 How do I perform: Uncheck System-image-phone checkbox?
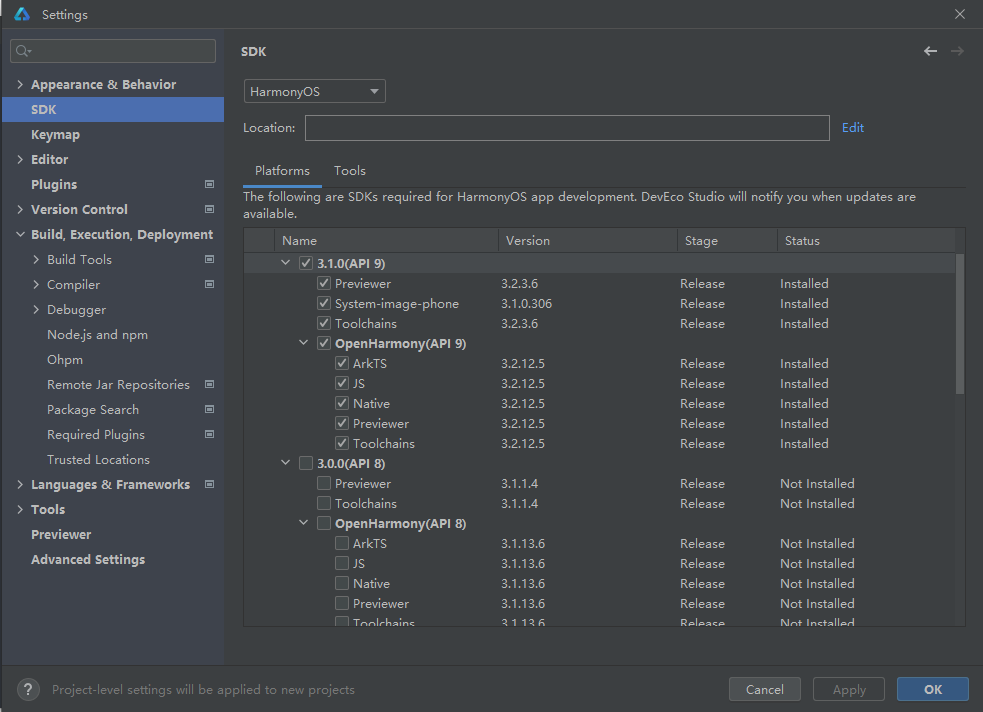(323, 303)
